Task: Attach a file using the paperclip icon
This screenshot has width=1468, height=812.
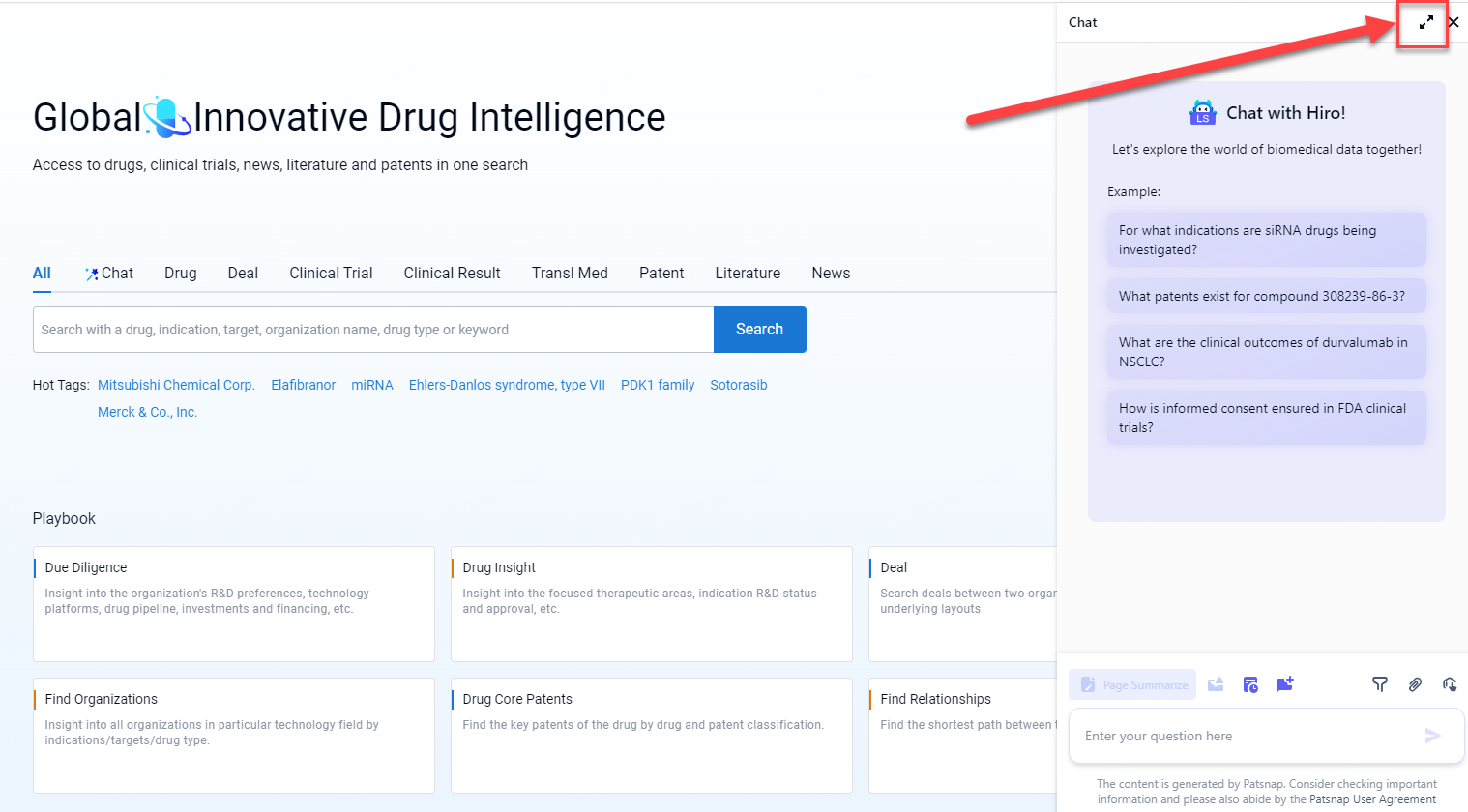Action: pyautogui.click(x=1415, y=684)
